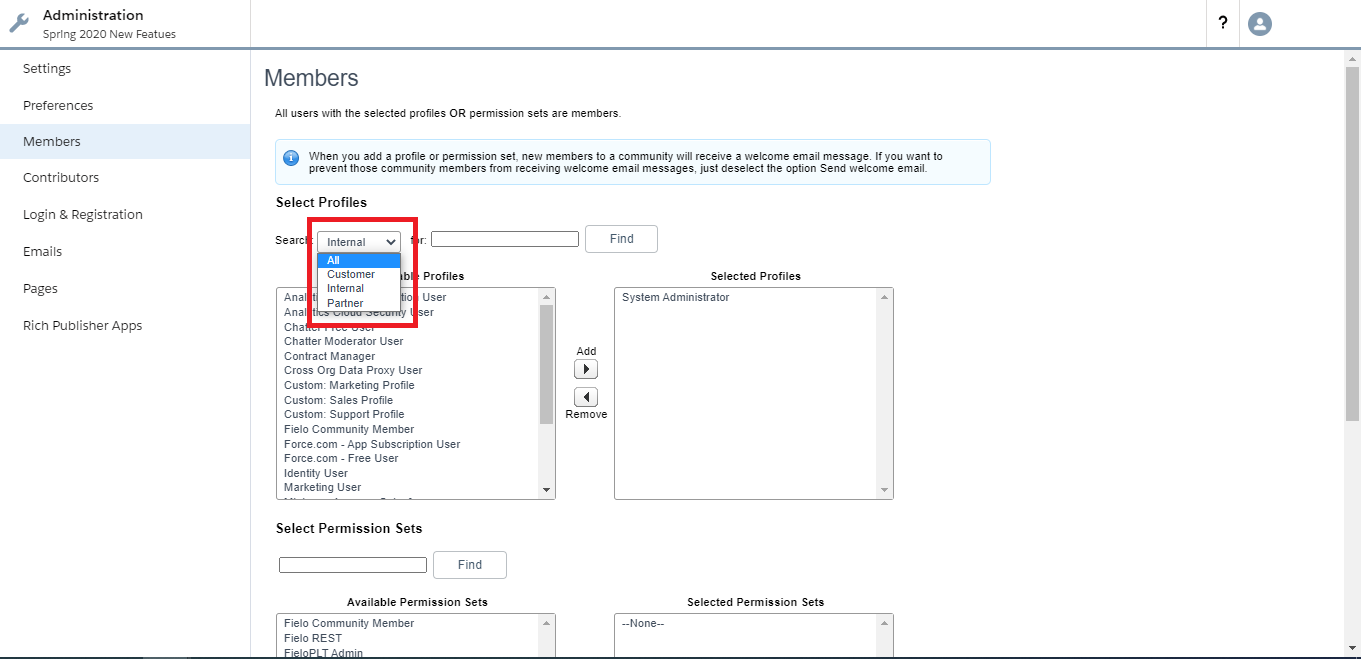Viewport: 1361px width, 659px height.
Task: Choose Customer in the search dropdown
Action: 358,274
